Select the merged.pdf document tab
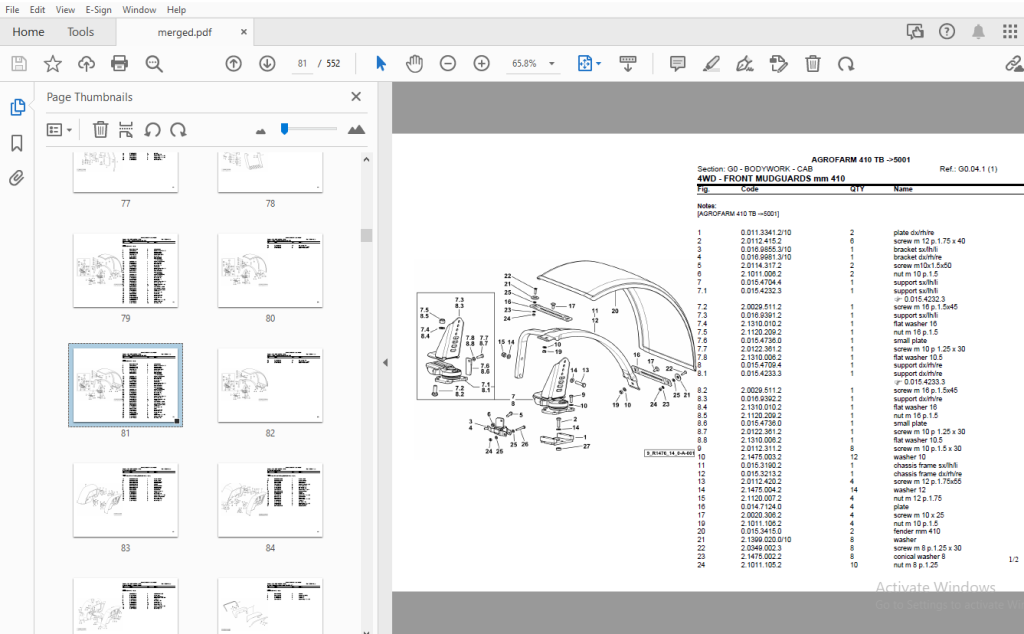1024x634 pixels. pyautogui.click(x=185, y=32)
